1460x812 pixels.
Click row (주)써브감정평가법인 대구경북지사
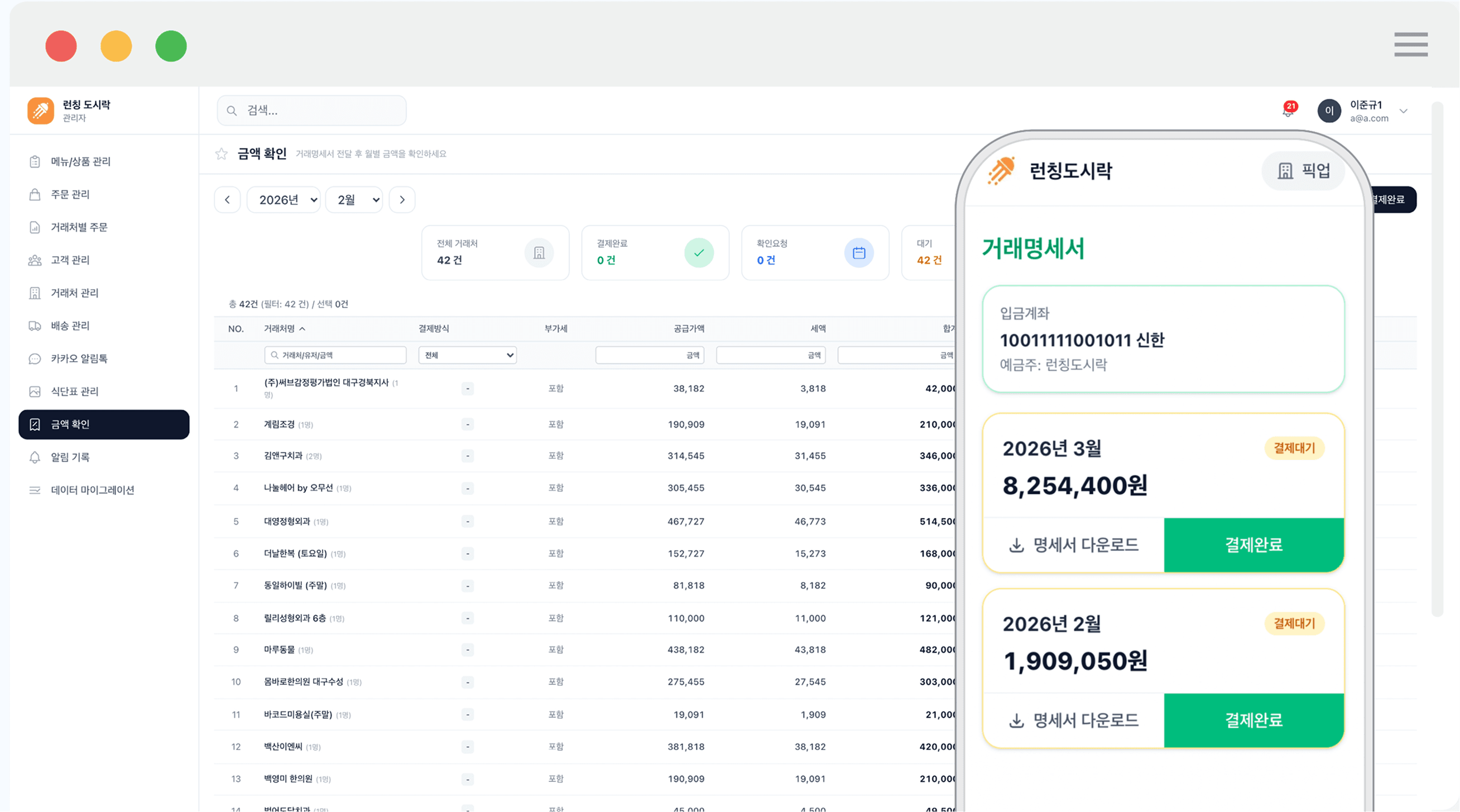click(585, 389)
